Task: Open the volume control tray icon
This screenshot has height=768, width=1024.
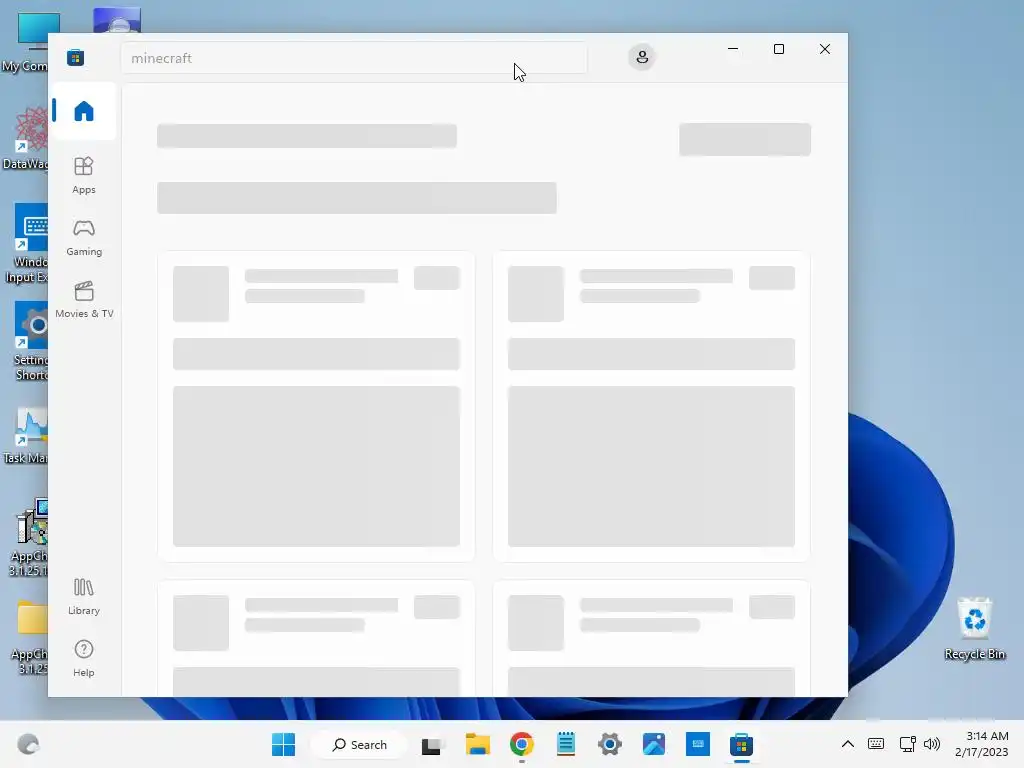Action: 932,744
